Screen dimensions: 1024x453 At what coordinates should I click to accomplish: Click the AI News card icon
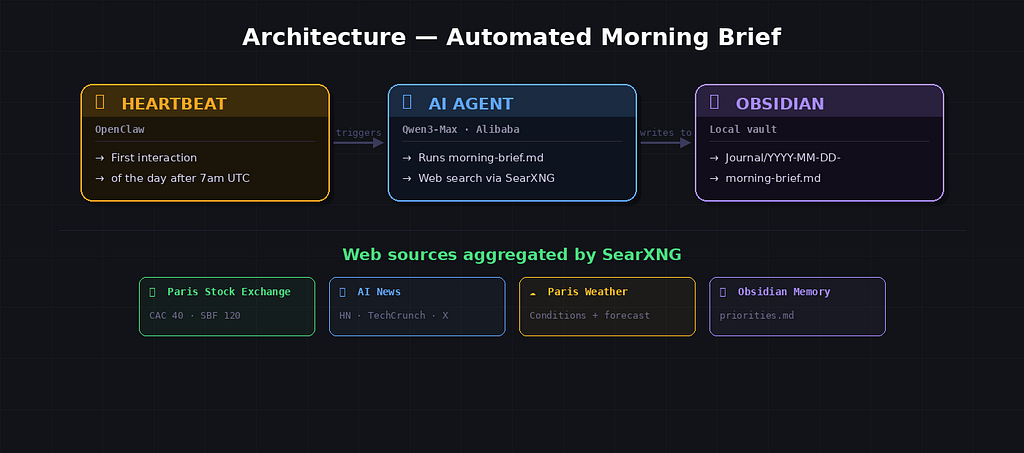(342, 292)
